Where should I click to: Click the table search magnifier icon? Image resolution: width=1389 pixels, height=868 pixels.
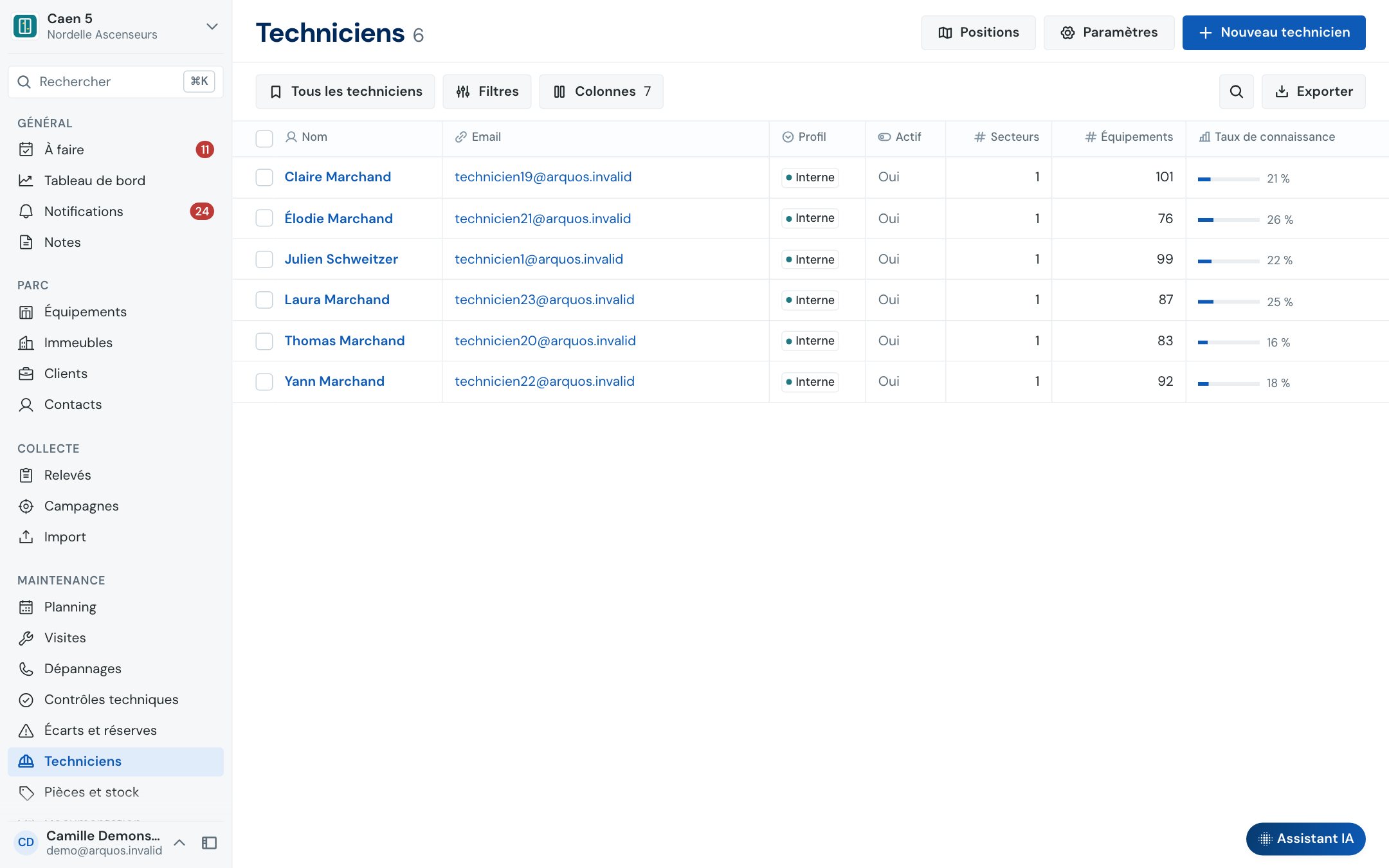pos(1236,91)
